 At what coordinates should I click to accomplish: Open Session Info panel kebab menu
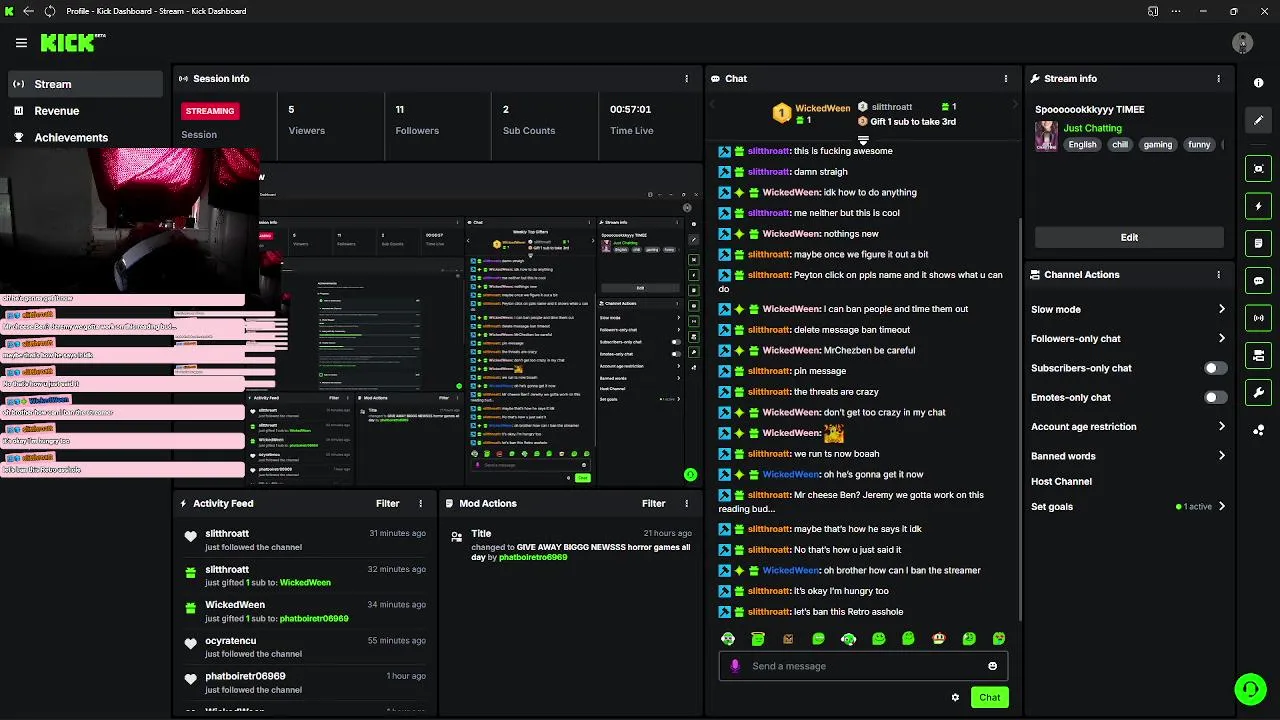pos(686,79)
